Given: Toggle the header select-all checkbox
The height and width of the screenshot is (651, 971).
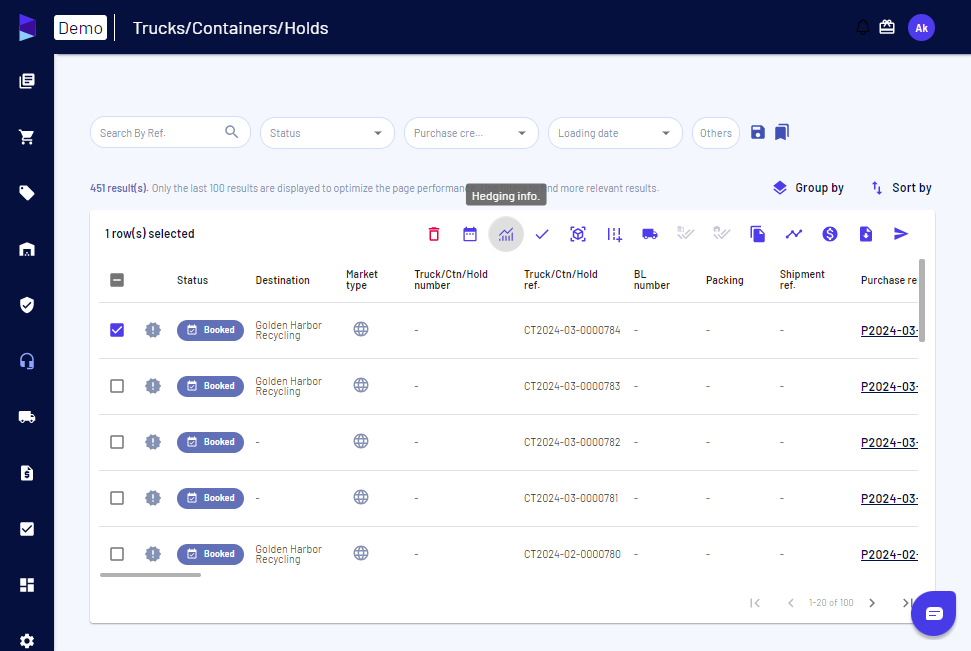Looking at the screenshot, I should 117,280.
